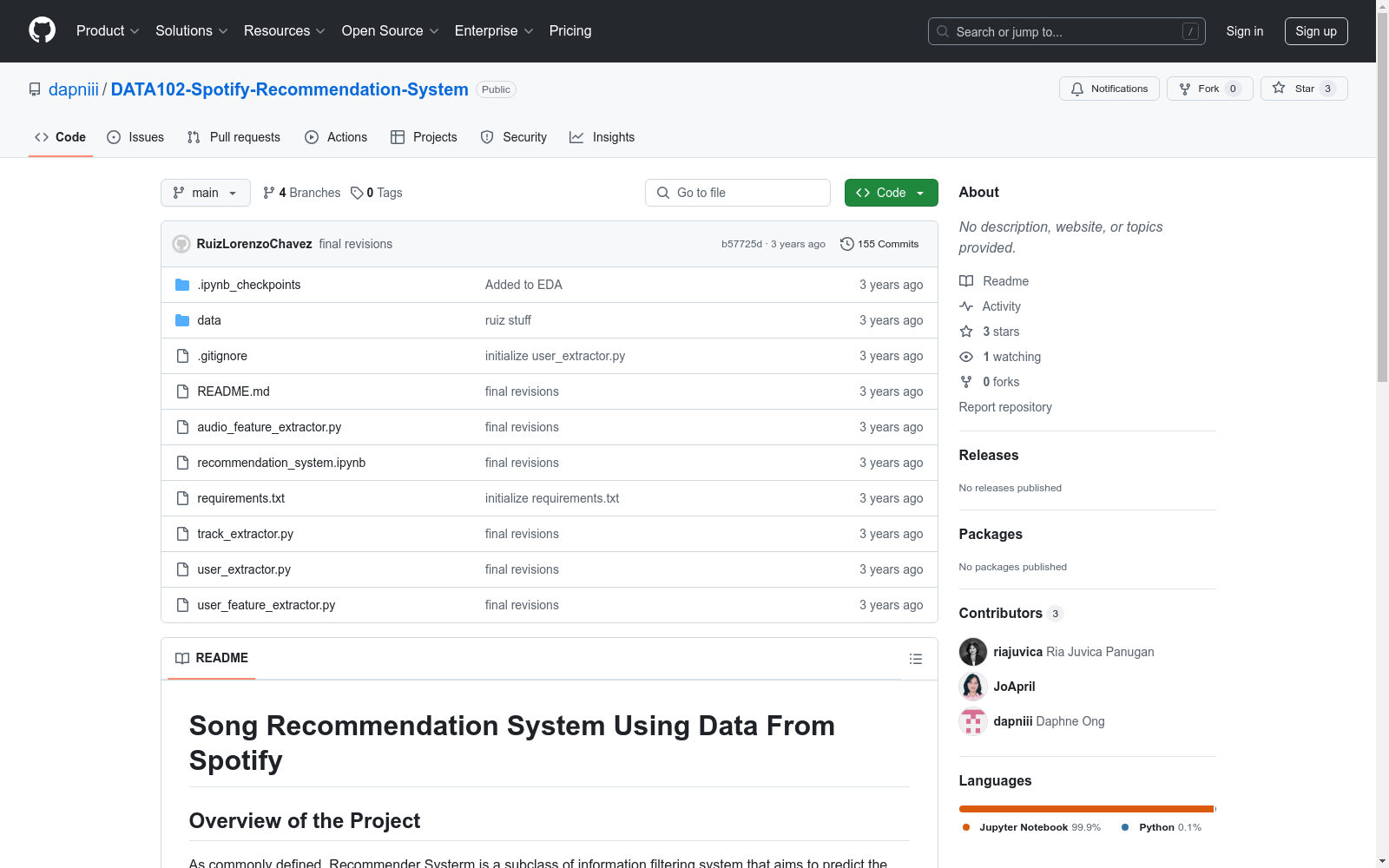Open the Releases heading link

tap(989, 455)
